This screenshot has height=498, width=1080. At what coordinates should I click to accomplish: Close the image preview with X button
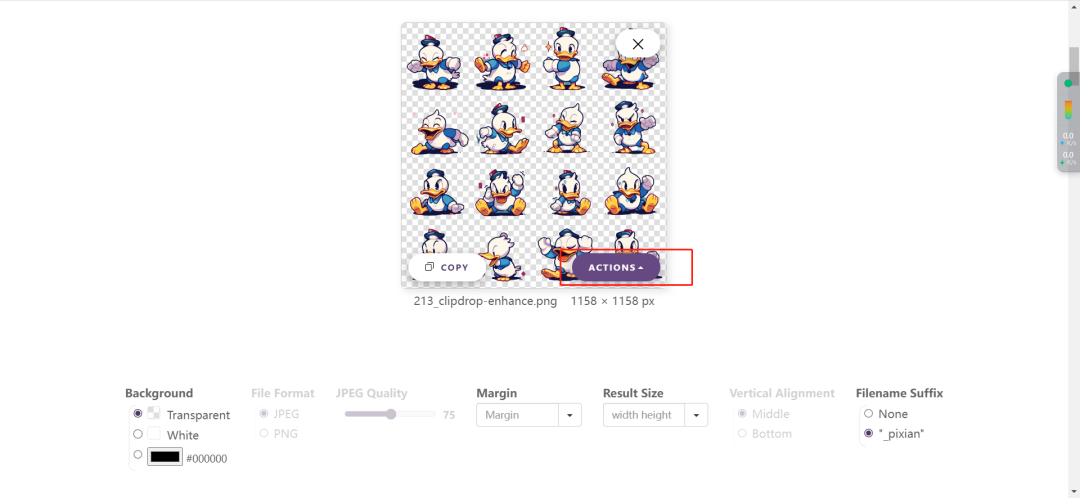point(638,44)
